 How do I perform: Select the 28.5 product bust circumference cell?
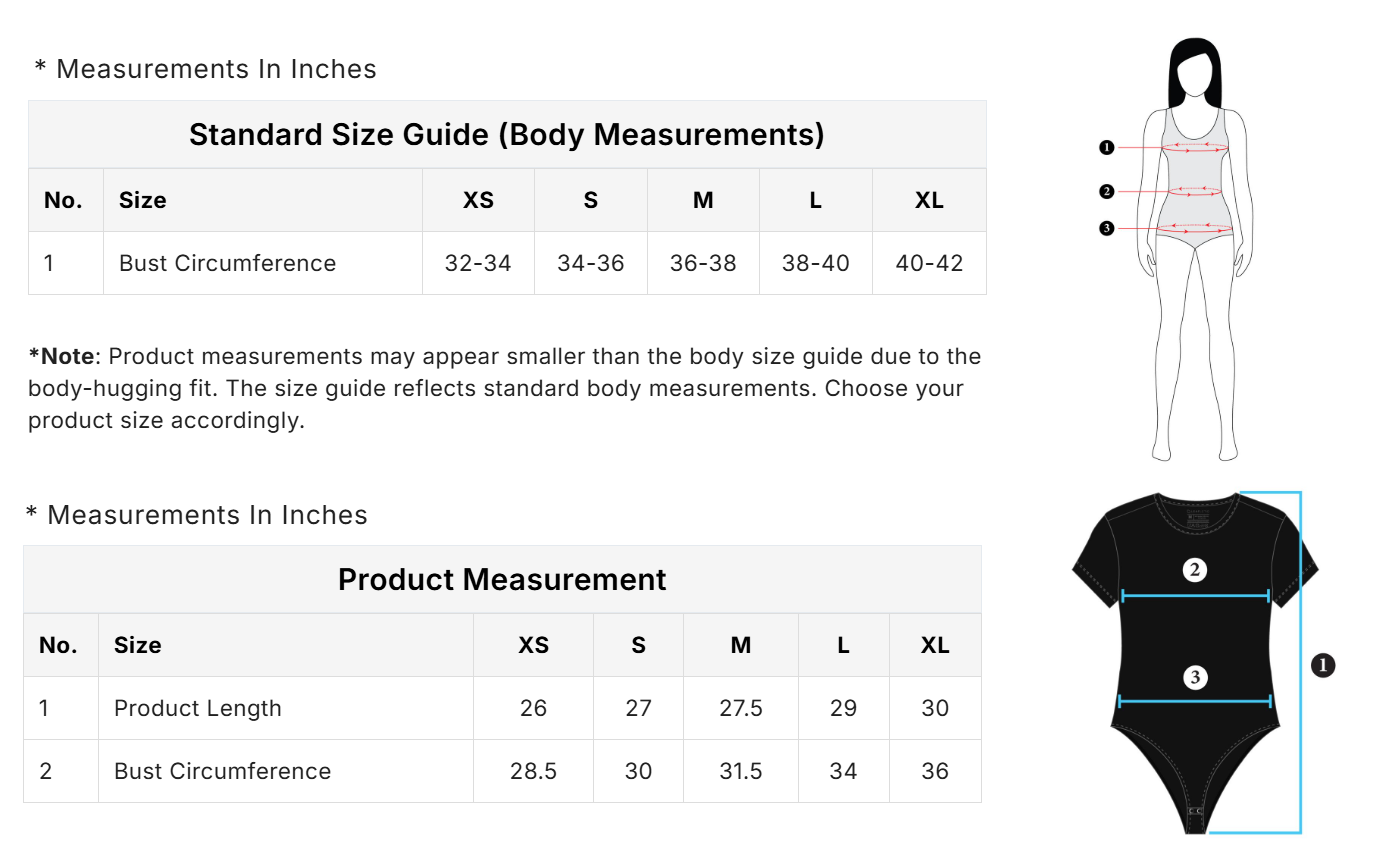(x=533, y=771)
